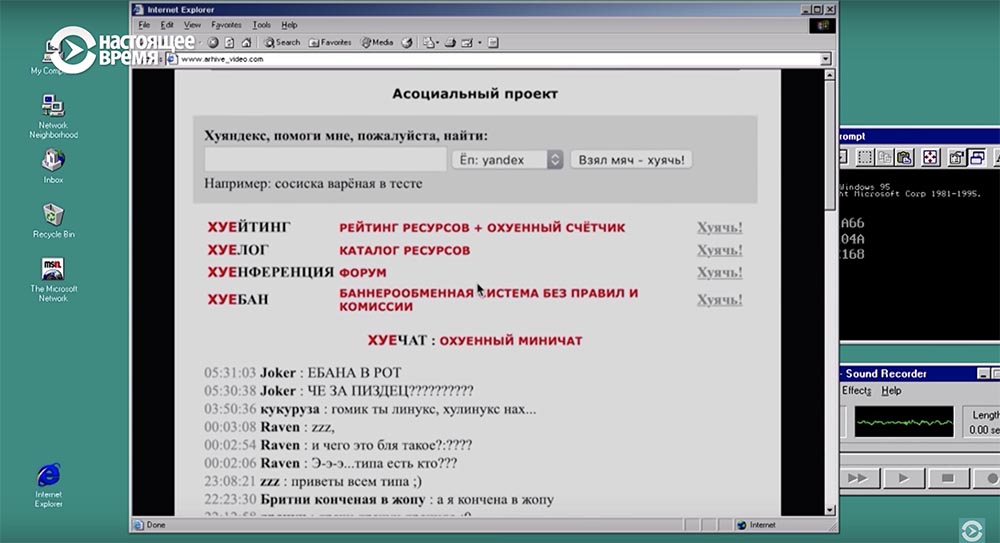
Task: Click the Windows logo throbber in Internet Explorer
Action: (x=823, y=26)
